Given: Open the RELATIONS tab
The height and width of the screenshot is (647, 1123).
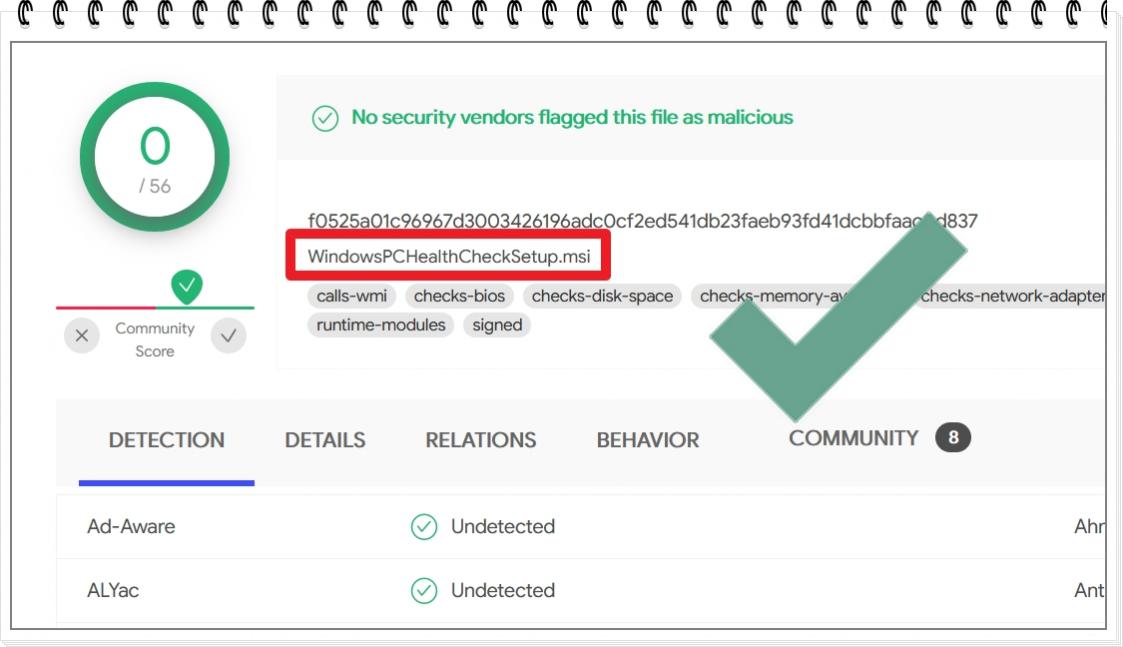Looking at the screenshot, I should point(481,440).
